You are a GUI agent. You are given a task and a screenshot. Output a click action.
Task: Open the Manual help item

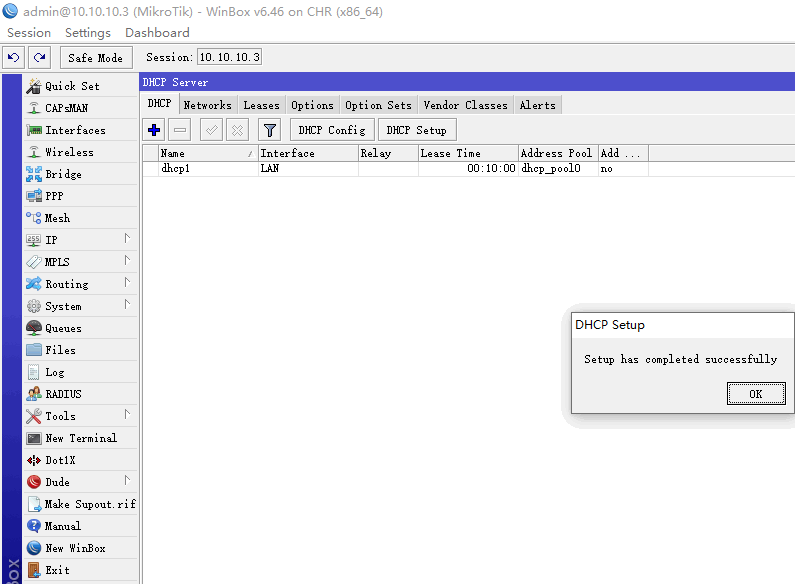(x=81, y=526)
